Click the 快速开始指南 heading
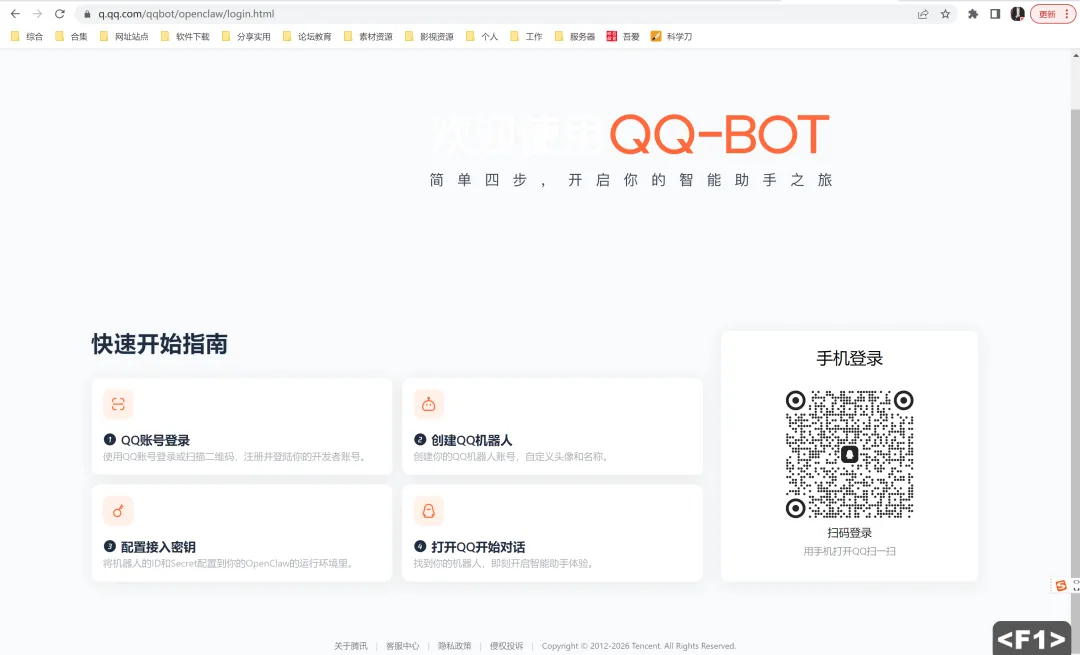This screenshot has width=1080, height=655. (160, 344)
